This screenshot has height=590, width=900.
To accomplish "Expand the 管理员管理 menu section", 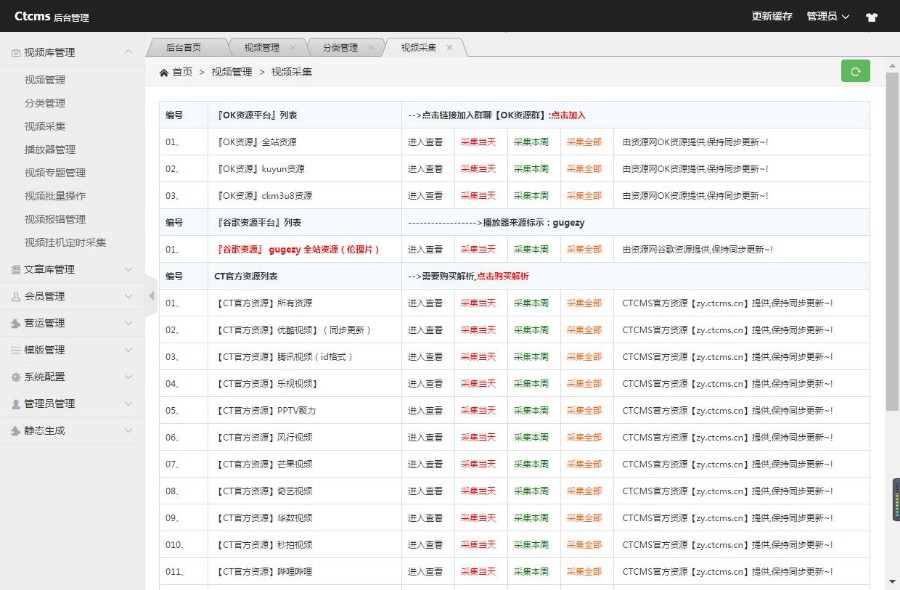I will tap(129, 403).
